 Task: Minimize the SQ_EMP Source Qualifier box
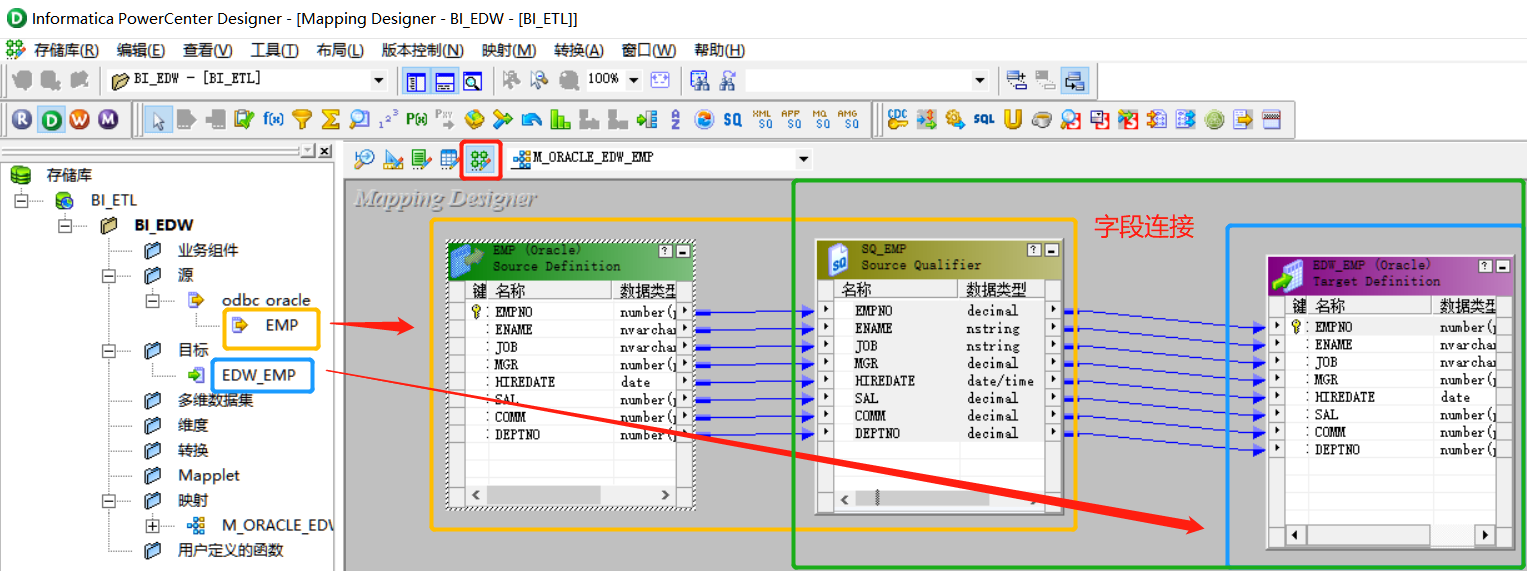coord(1050,250)
